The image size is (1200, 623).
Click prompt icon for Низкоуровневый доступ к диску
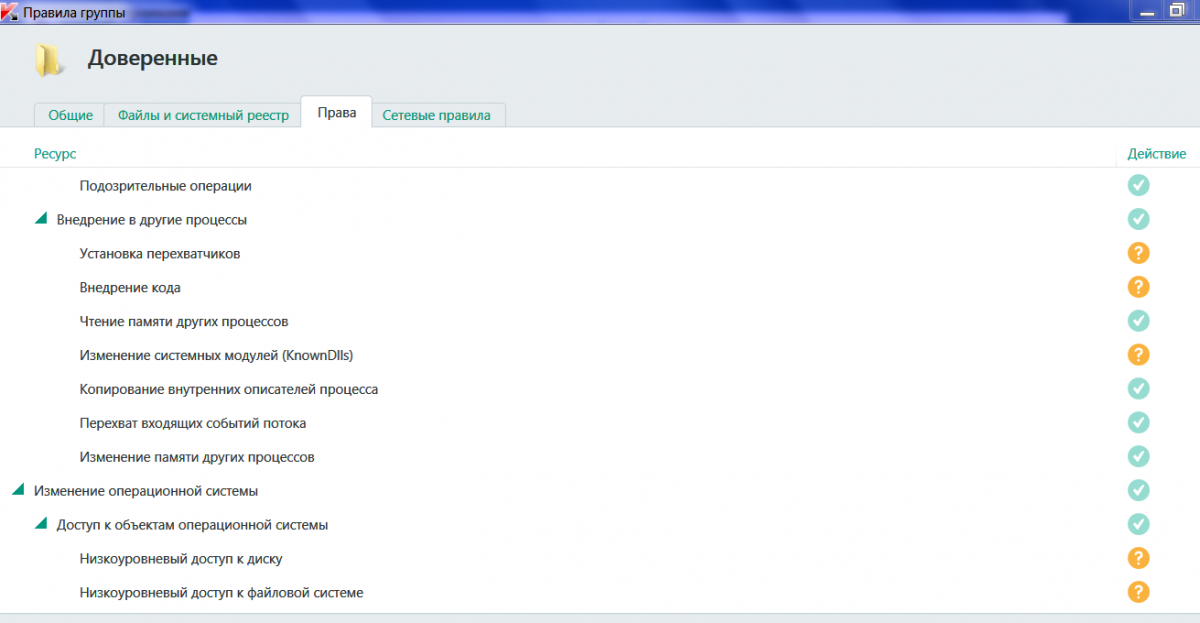[1138, 558]
